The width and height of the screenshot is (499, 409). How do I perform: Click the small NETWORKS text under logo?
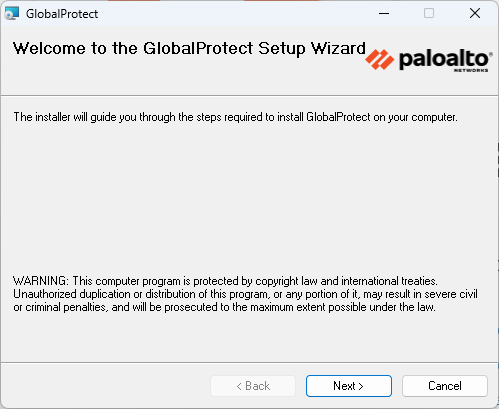coord(471,70)
